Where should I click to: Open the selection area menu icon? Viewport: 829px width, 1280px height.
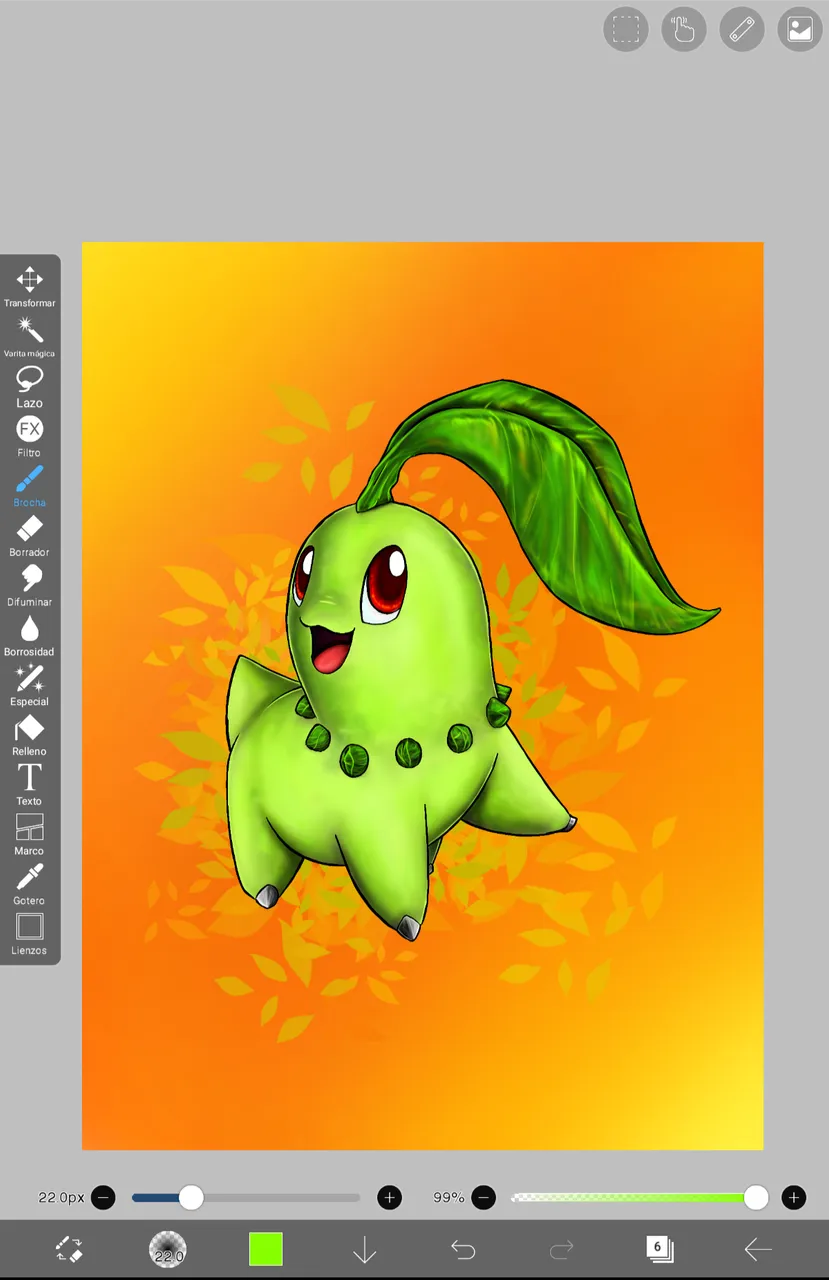pos(626,29)
